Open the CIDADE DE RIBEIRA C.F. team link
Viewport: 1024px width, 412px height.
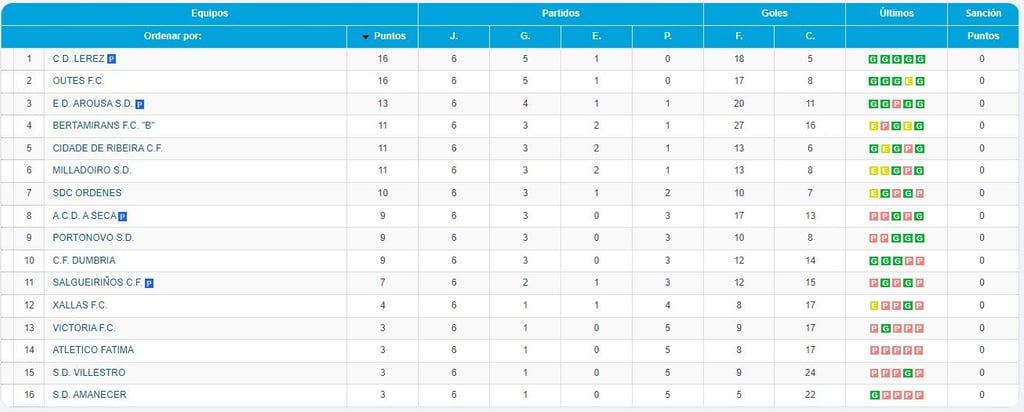pos(108,148)
